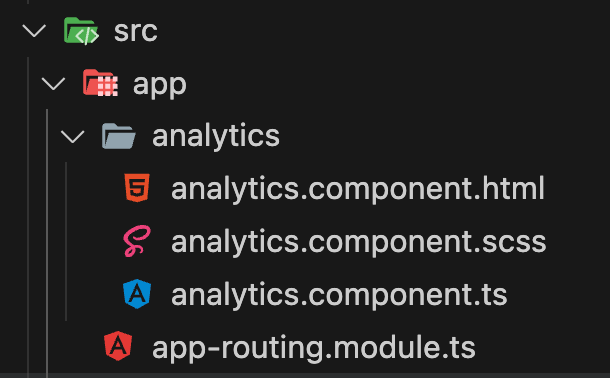The height and width of the screenshot is (378, 610).
Task: Open analytics.component.html file
Action: pos(358,189)
